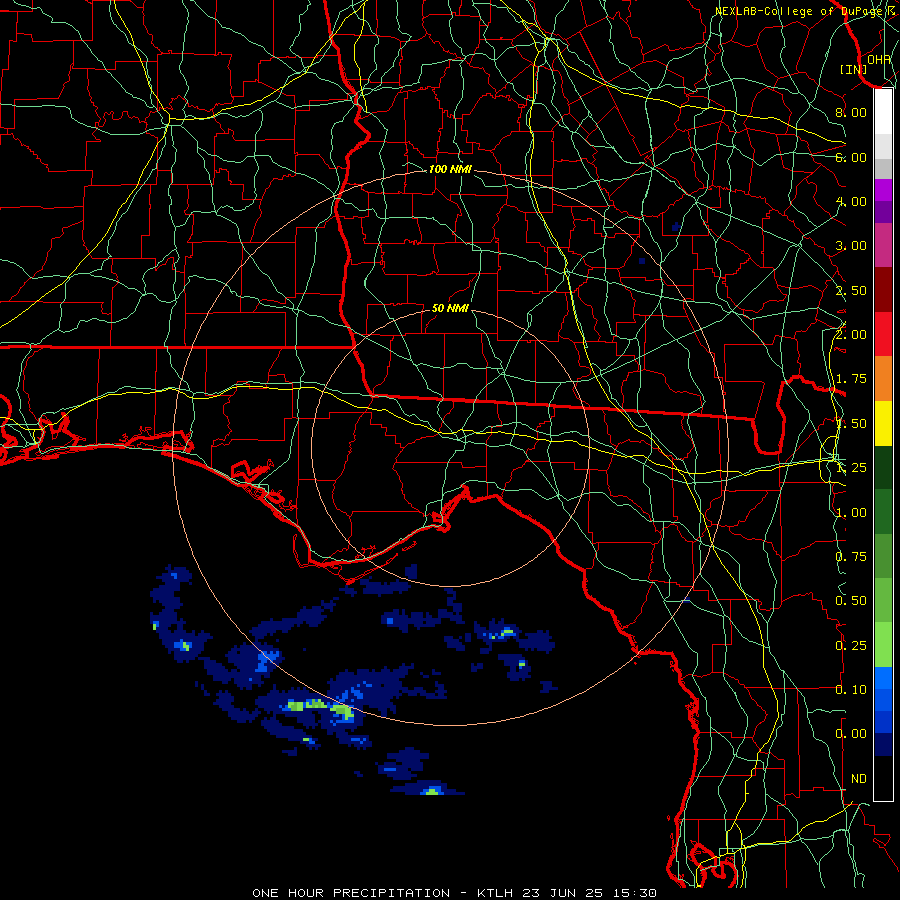
Task: Select the 2.00 legend value
Action: (x=851, y=335)
